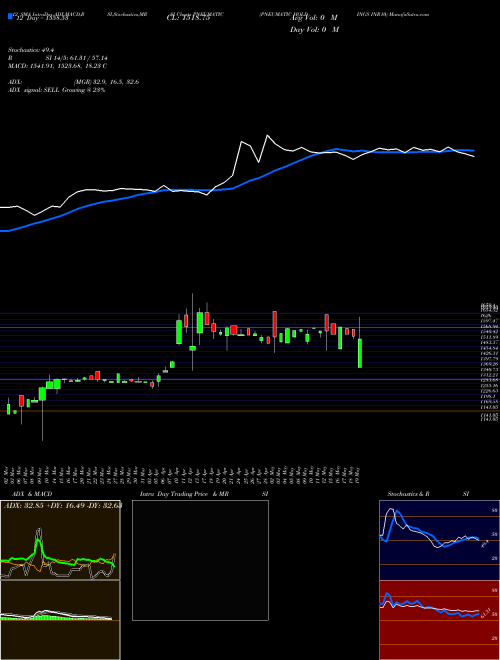The image size is (500, 660).
Task: Click the last tall green candlestick
Action: click(360, 353)
